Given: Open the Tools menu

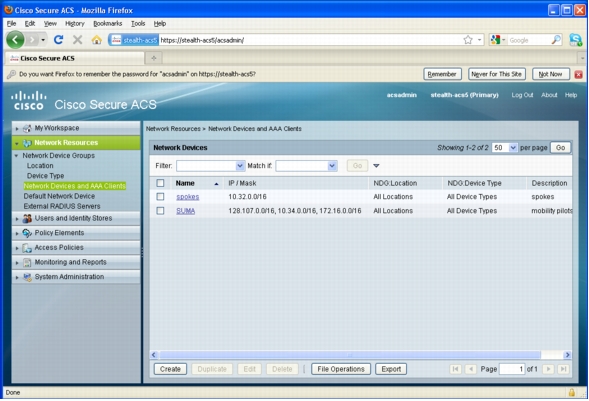Looking at the screenshot, I should coord(138,23).
